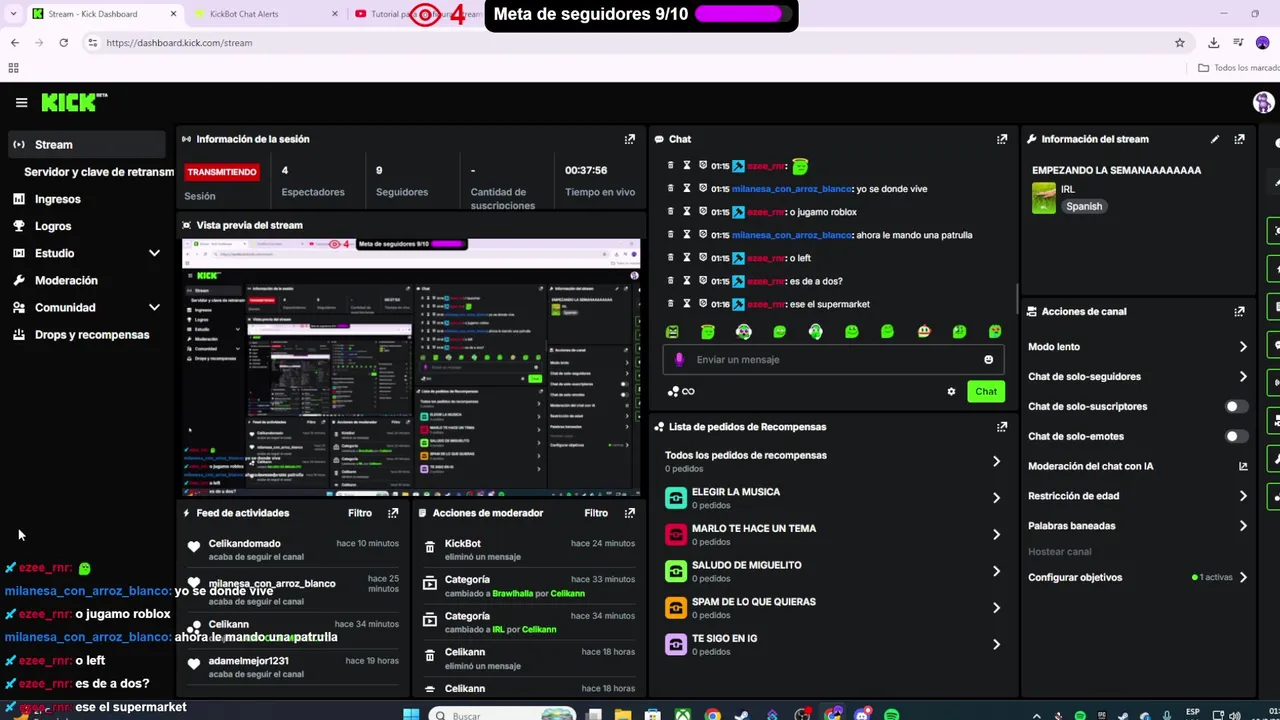Image resolution: width=1280 pixels, height=720 pixels.
Task: Edit stream info with the pencil icon
Action: coord(1214,139)
